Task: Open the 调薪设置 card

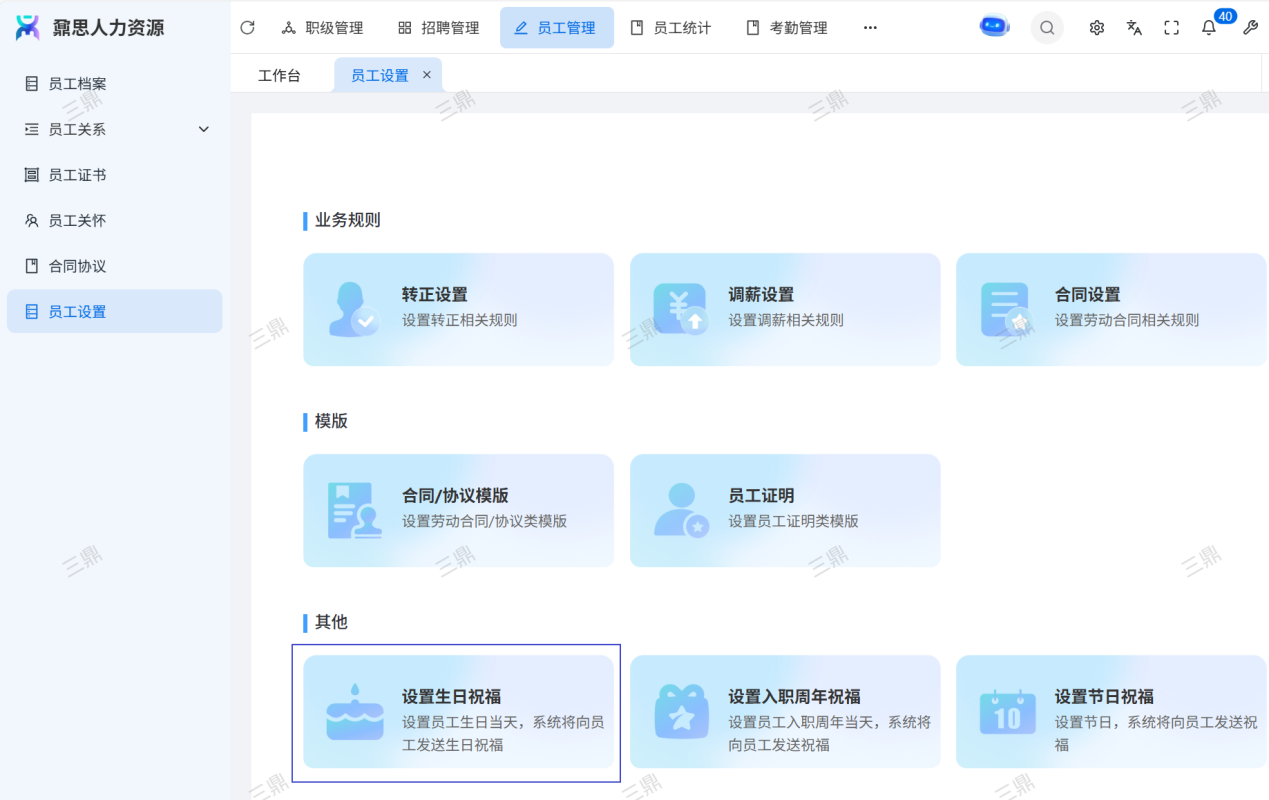Action: (784, 309)
